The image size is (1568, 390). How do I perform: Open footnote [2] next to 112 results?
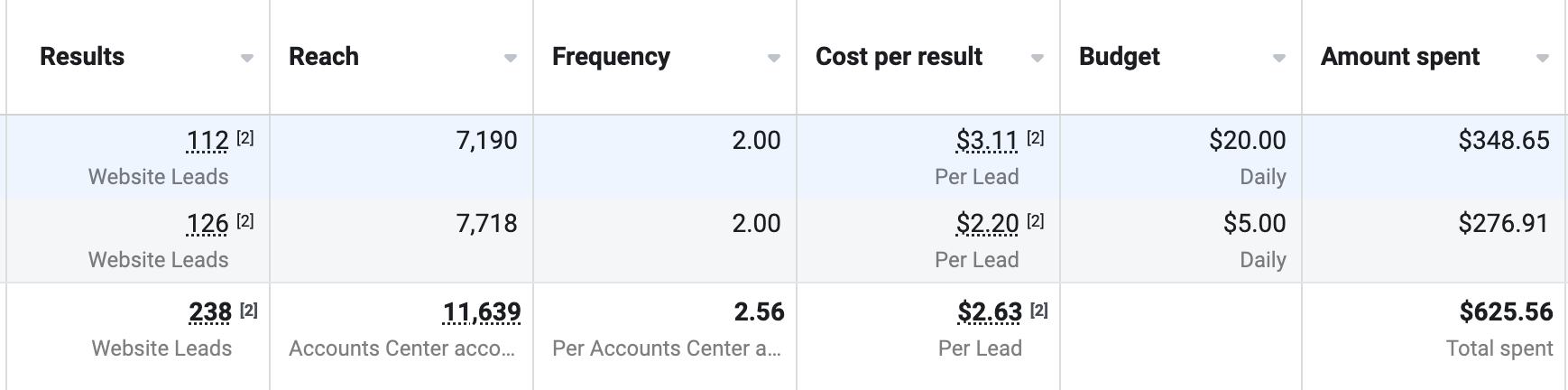tap(245, 138)
